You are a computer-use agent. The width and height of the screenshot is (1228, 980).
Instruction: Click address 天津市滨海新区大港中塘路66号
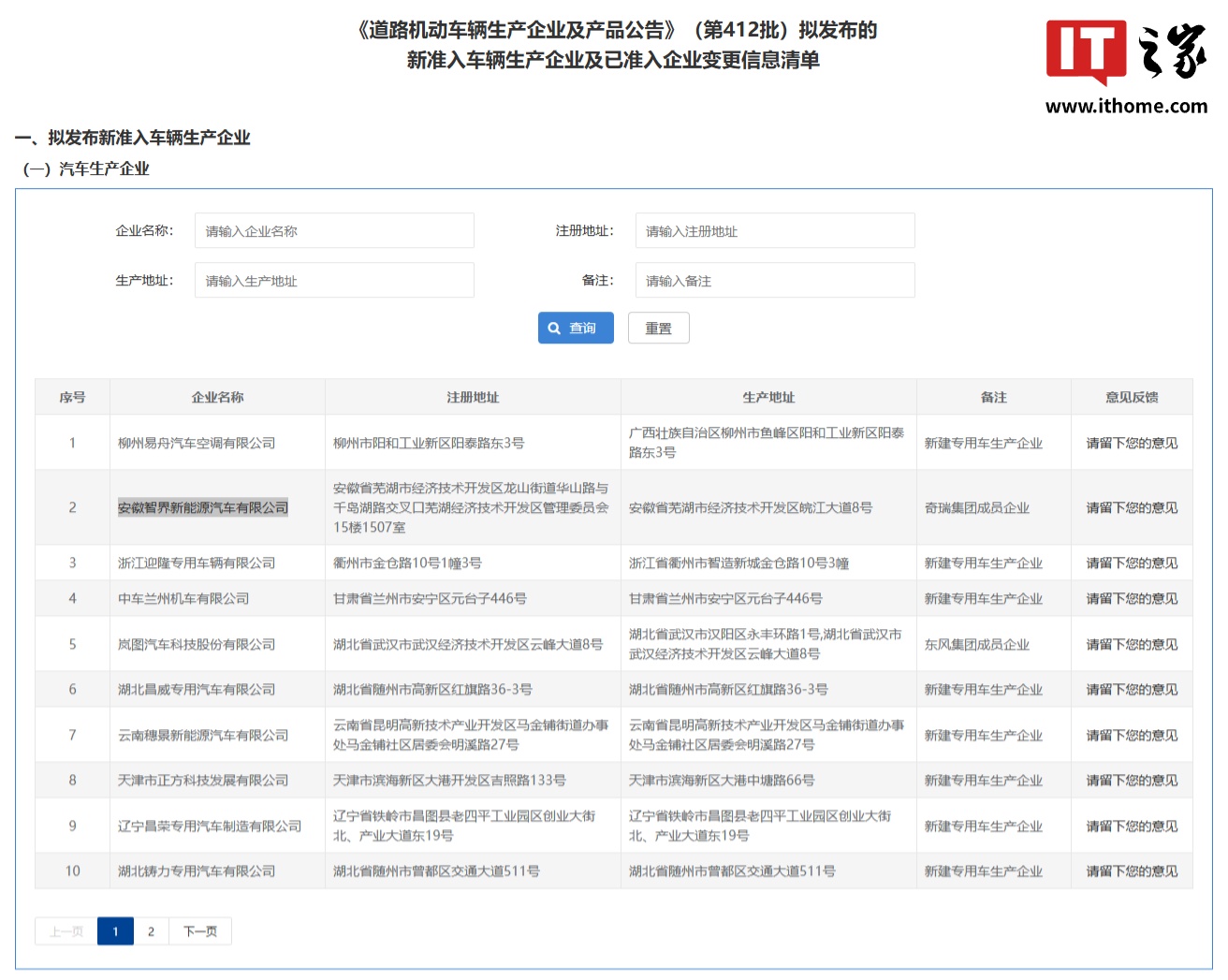point(722,781)
